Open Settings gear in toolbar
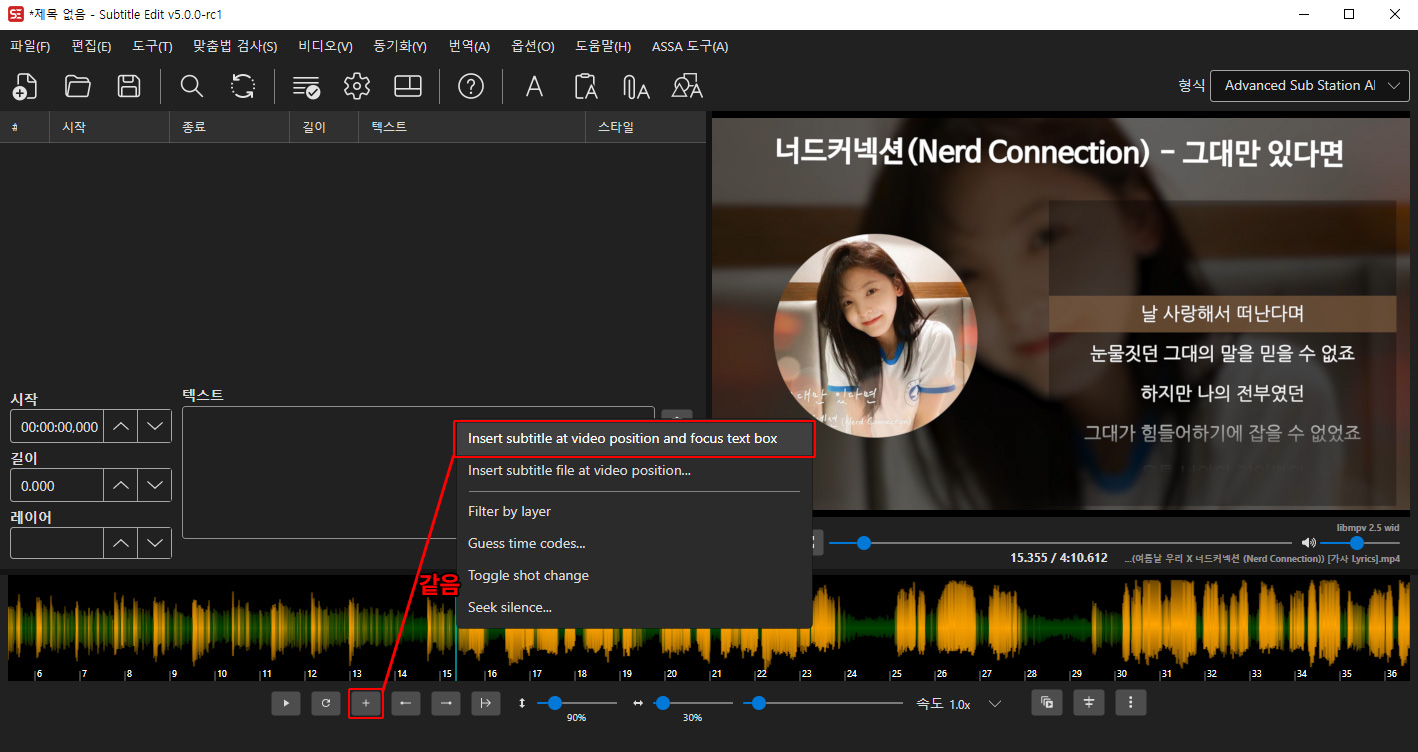The height and width of the screenshot is (752, 1418). tap(357, 86)
